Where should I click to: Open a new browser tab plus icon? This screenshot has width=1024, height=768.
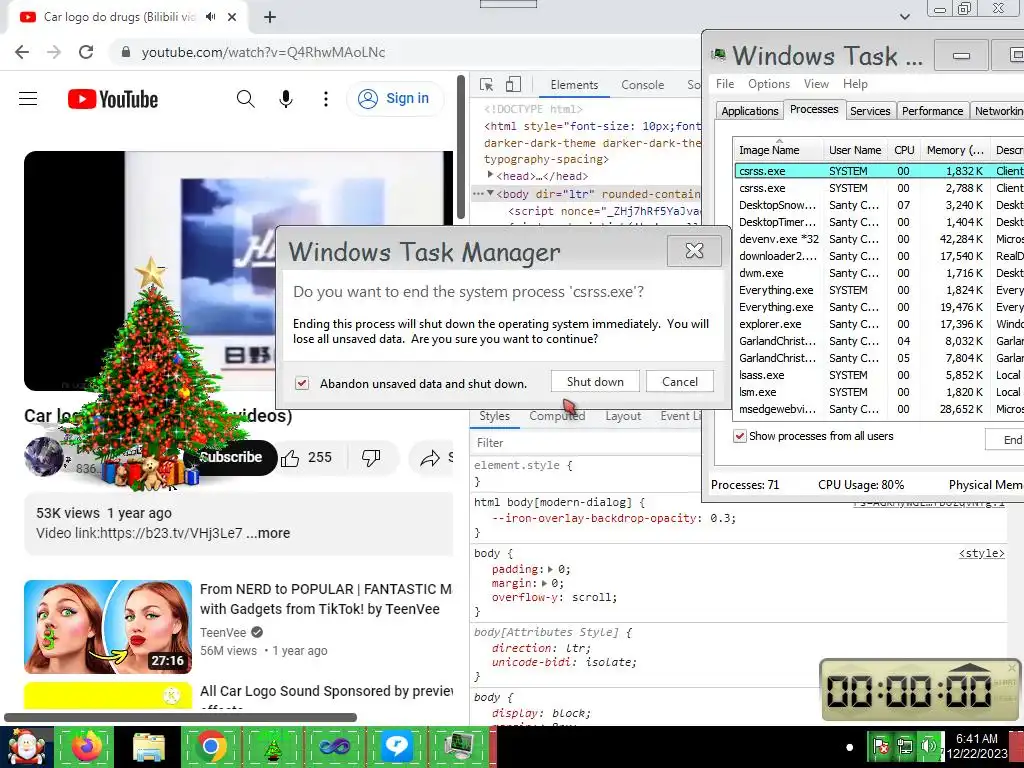[x=270, y=17]
